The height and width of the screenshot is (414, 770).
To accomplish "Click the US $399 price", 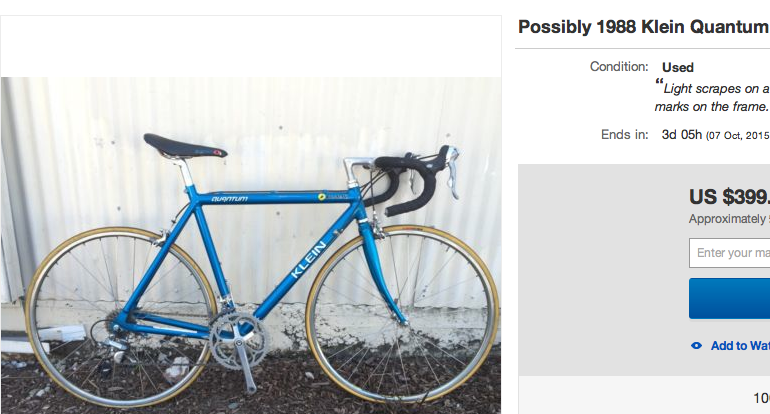I will [729, 197].
